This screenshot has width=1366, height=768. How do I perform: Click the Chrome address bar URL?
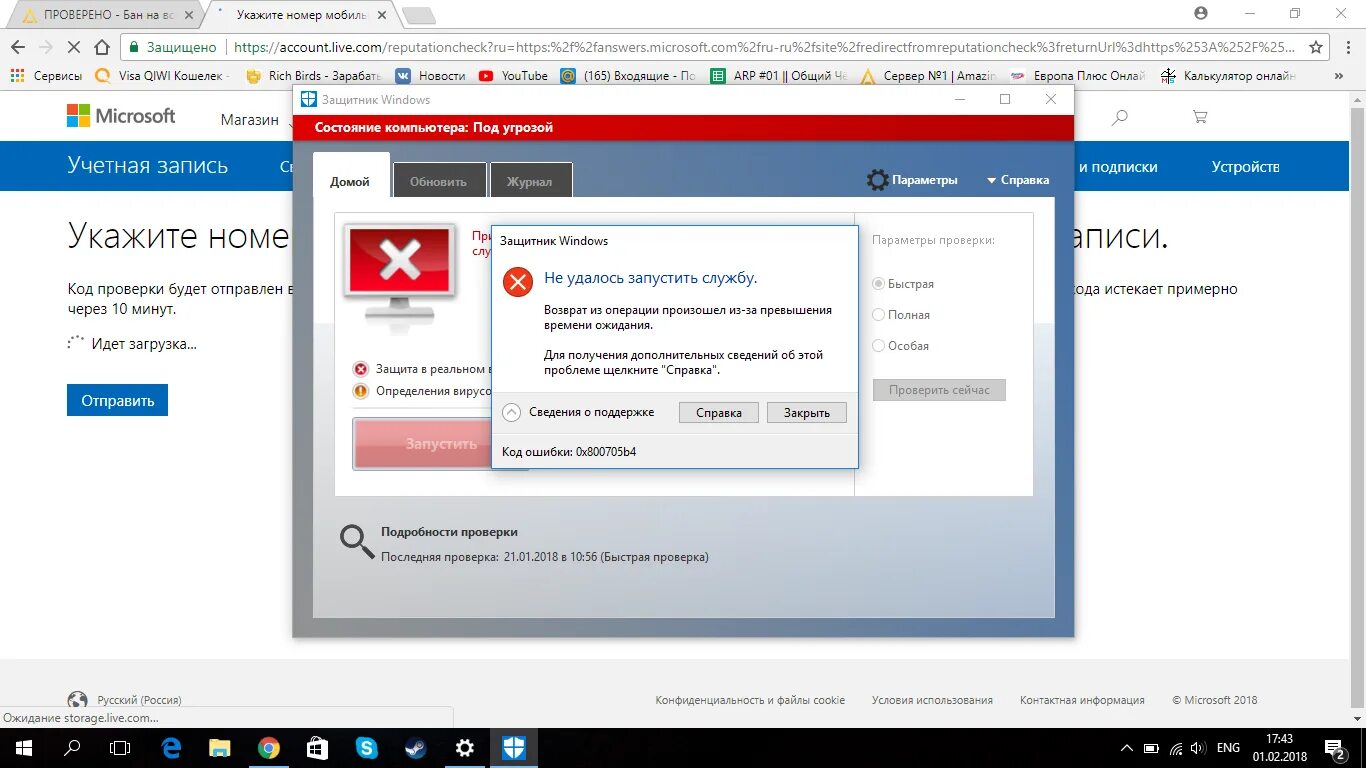click(765, 47)
